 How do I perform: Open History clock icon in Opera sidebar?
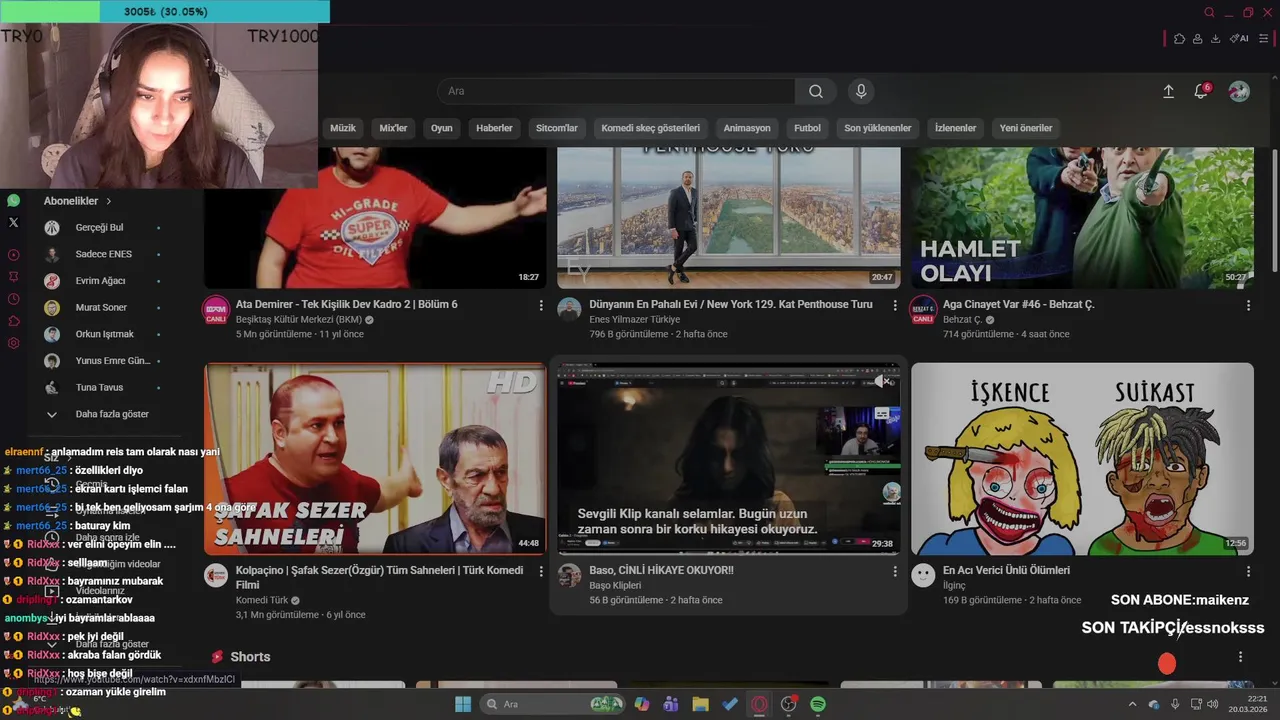click(x=13, y=299)
